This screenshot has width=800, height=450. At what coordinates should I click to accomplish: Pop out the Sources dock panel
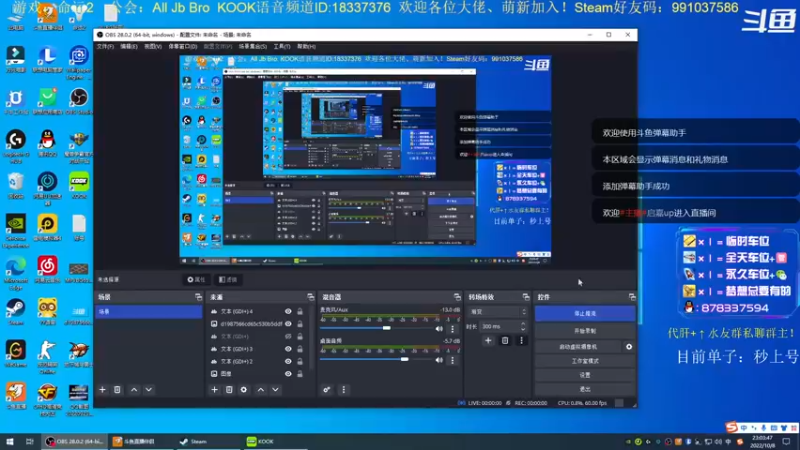311,297
